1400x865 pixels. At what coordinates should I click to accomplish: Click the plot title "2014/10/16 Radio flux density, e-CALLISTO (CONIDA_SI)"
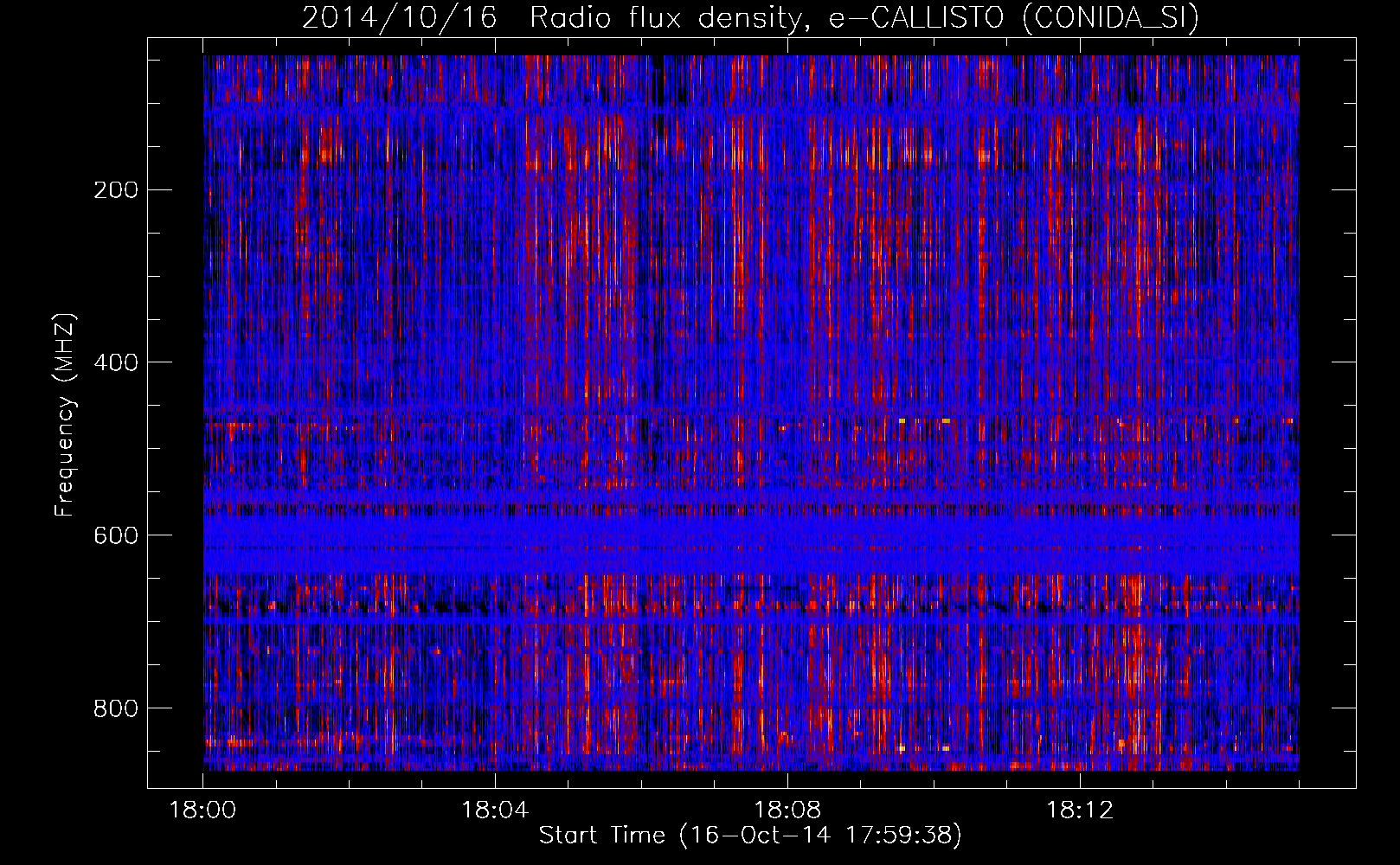[x=750, y=17]
